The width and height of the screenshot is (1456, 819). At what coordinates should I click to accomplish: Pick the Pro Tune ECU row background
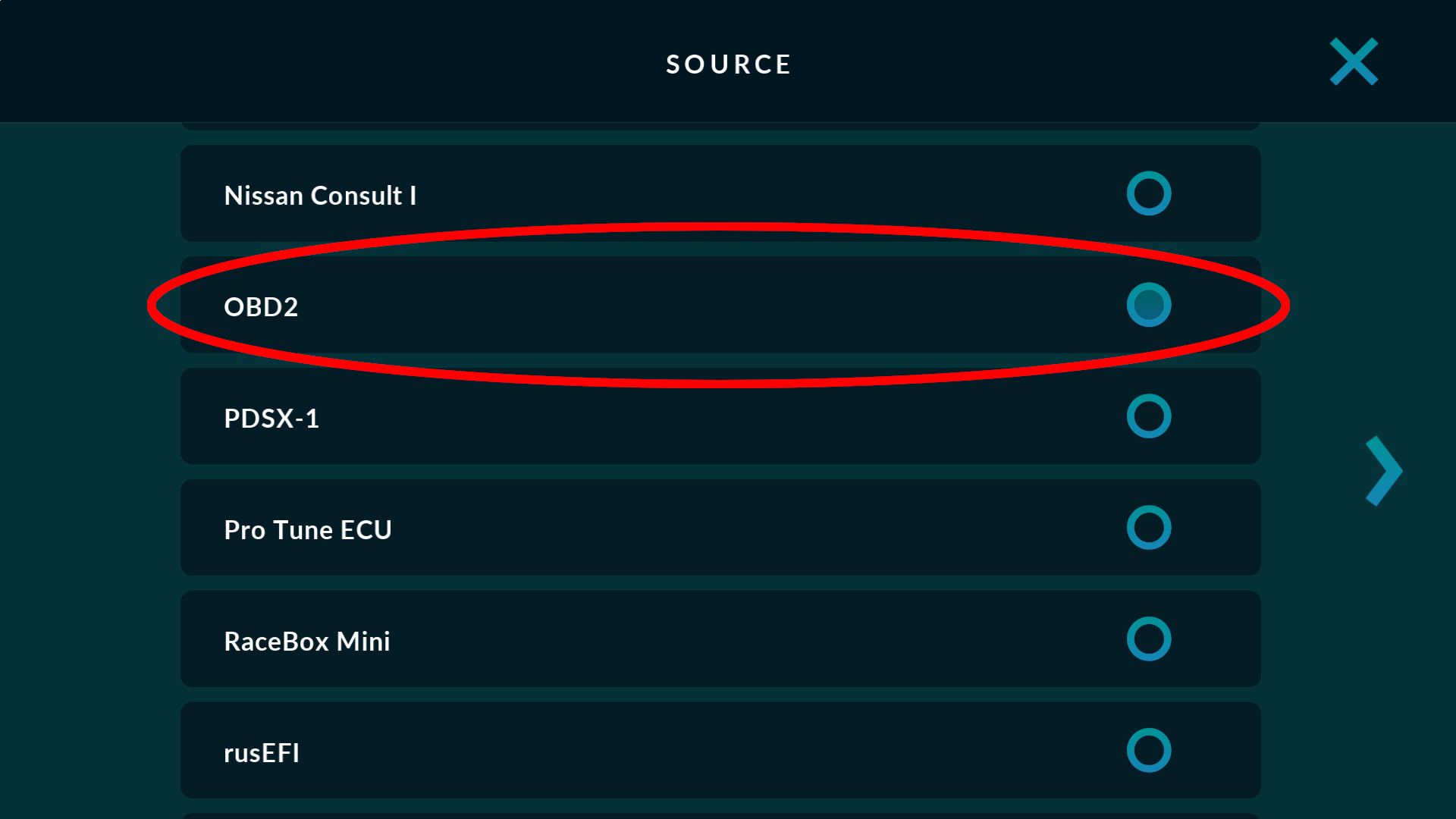click(x=720, y=528)
